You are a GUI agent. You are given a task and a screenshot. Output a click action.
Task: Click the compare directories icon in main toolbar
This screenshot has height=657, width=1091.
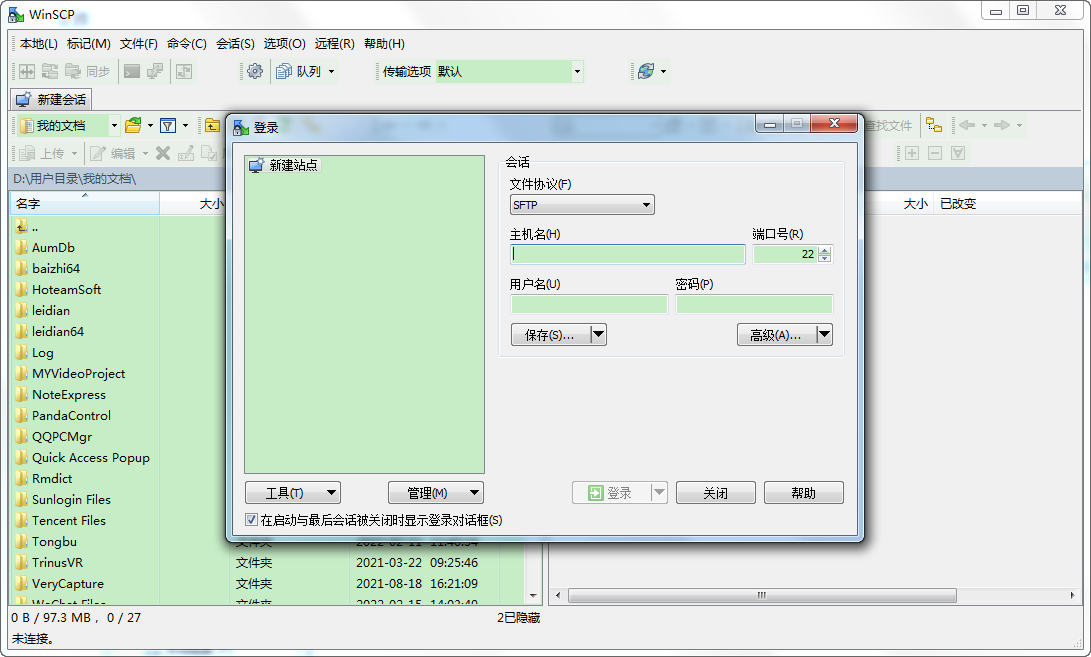point(26,71)
